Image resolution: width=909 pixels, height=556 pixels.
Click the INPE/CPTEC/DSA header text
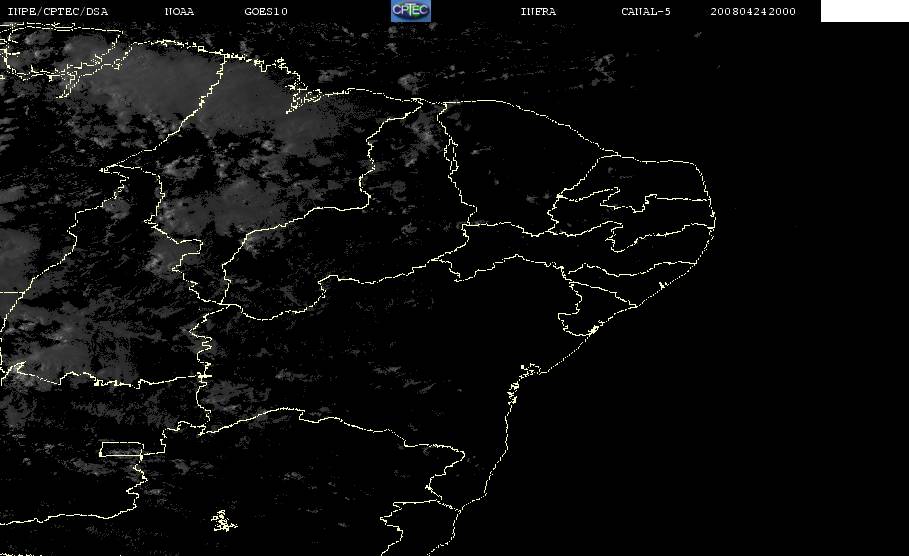click(58, 11)
